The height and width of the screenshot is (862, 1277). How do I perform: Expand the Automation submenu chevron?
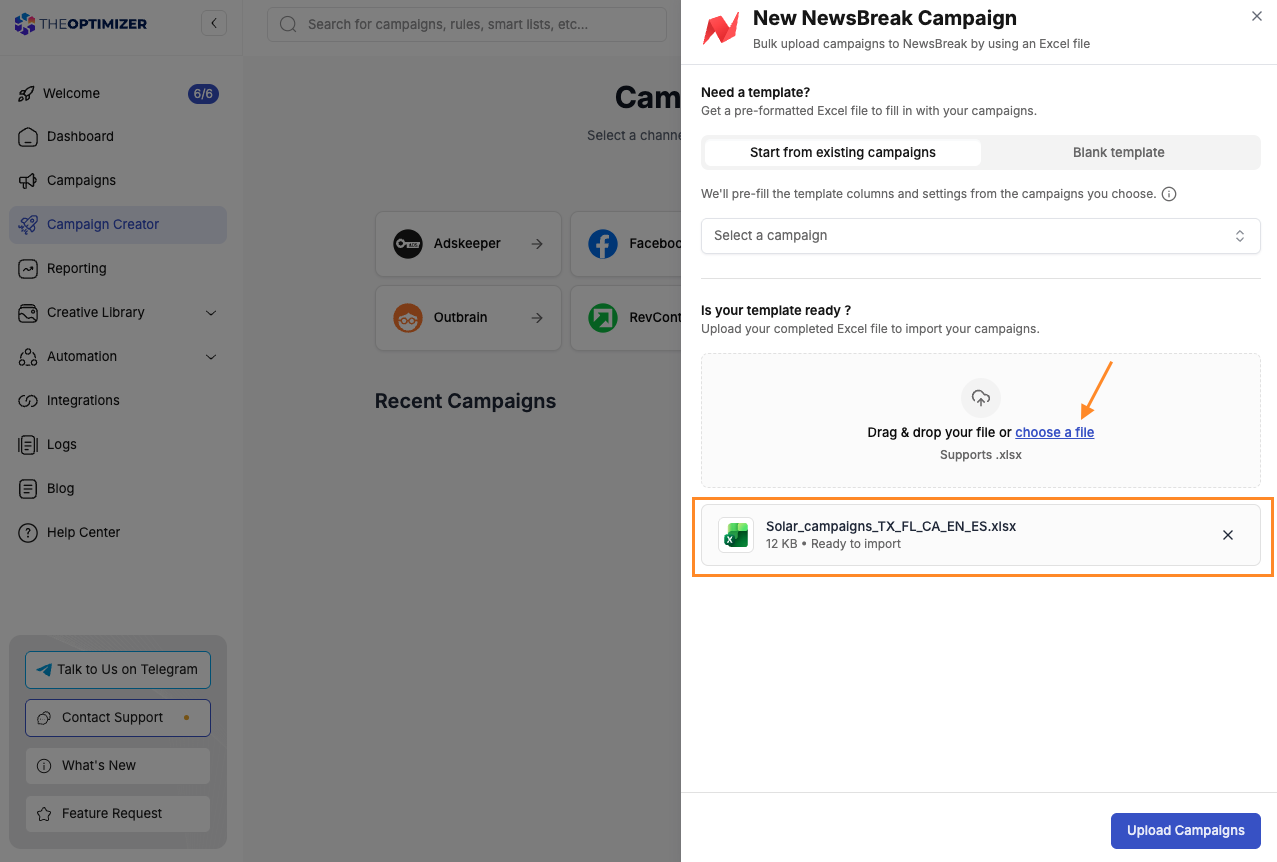211,357
